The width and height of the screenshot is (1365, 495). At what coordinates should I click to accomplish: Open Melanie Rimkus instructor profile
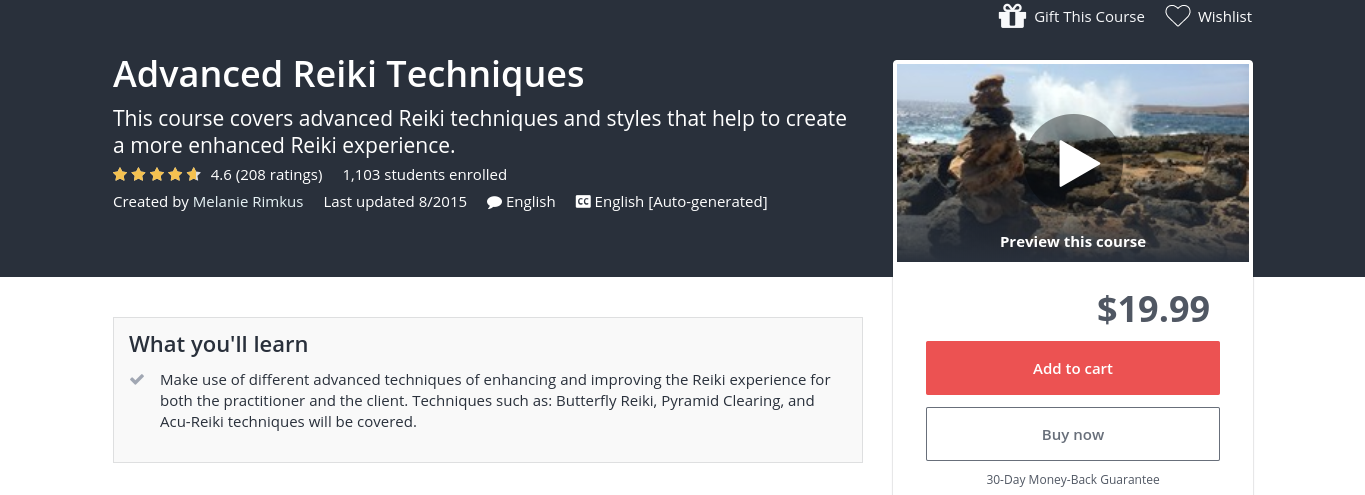click(248, 202)
